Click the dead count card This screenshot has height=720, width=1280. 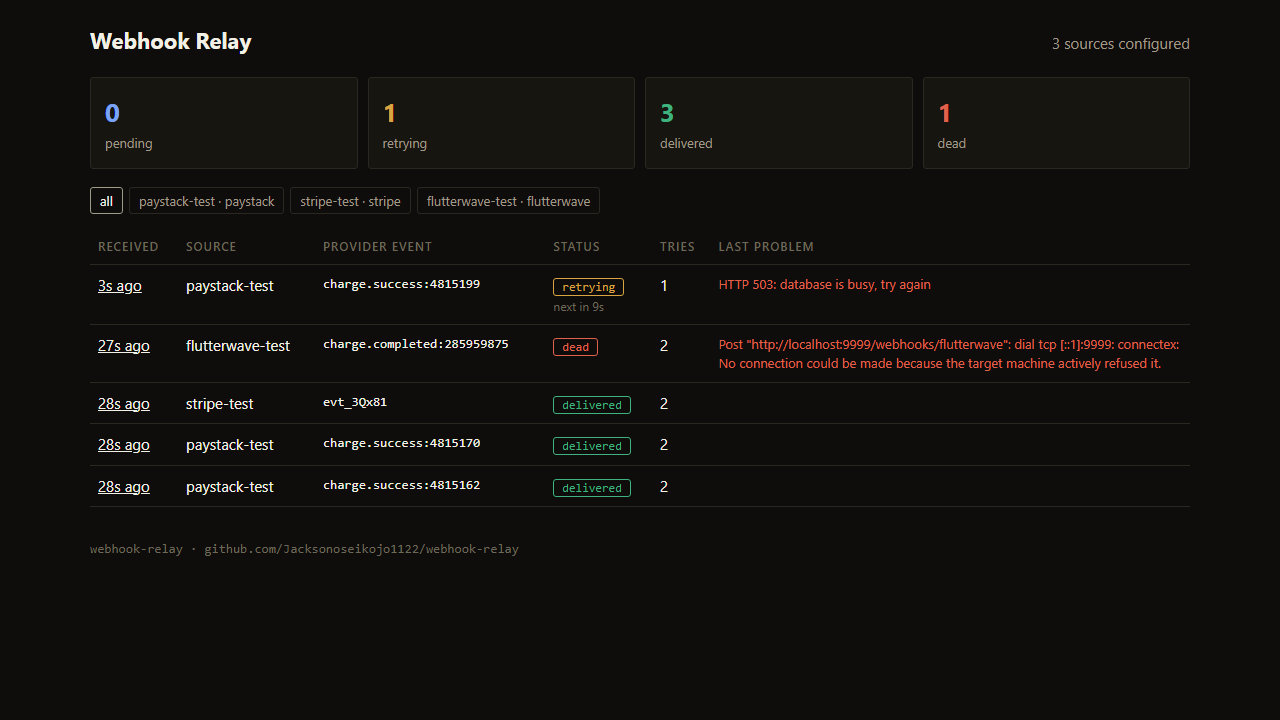1056,123
